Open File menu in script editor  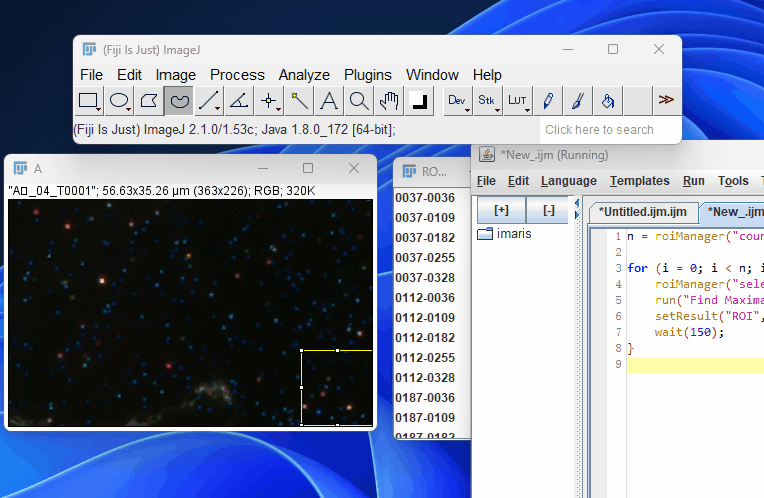486,181
